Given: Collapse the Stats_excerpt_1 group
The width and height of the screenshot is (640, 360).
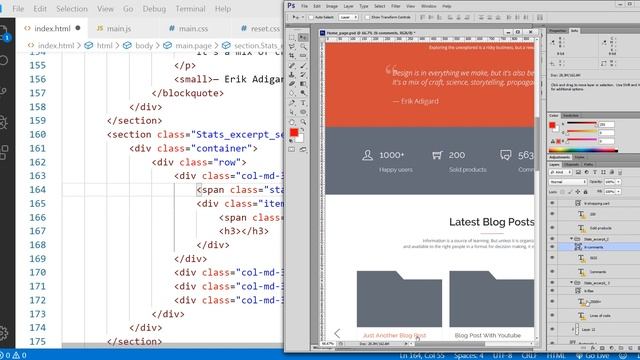Looking at the screenshot, I should (x=571, y=282).
